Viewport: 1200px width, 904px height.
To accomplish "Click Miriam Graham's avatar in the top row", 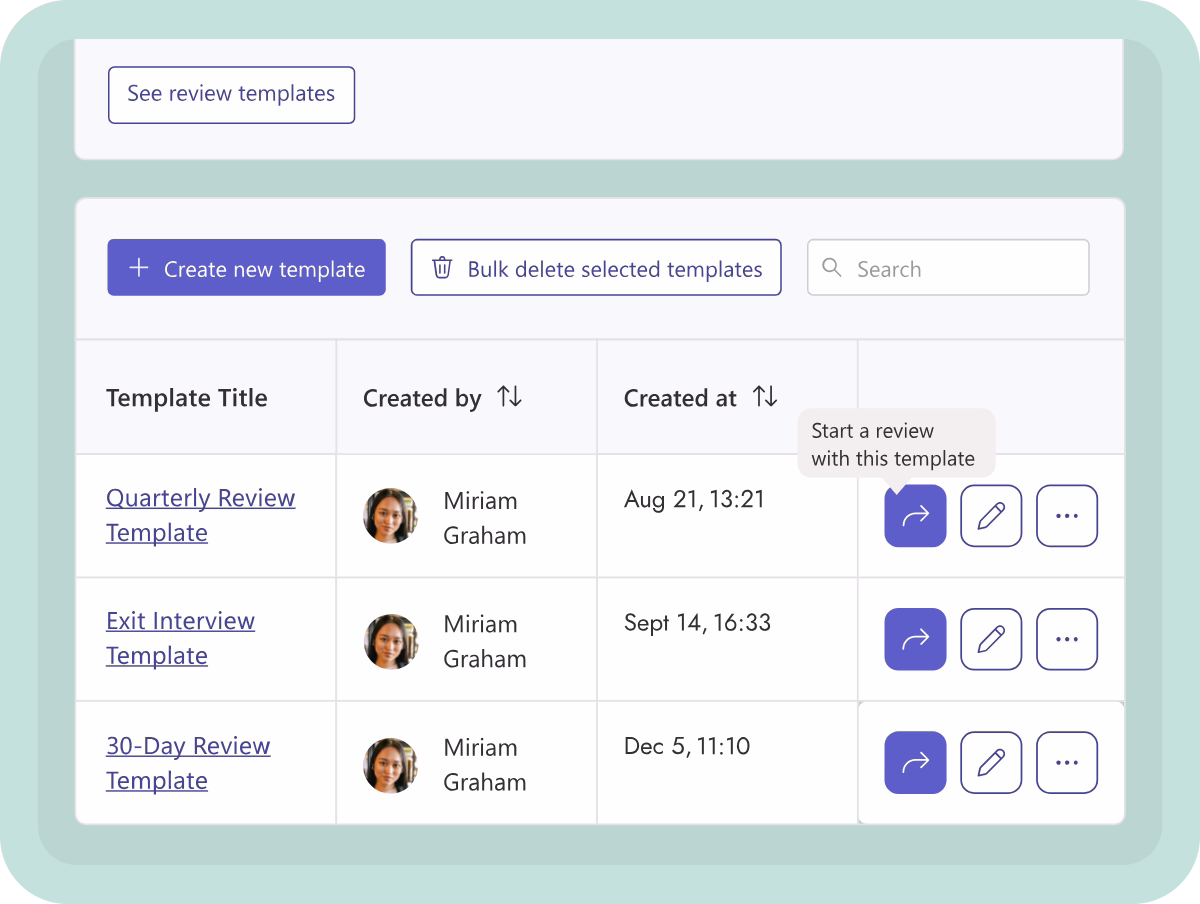I will coord(391,516).
